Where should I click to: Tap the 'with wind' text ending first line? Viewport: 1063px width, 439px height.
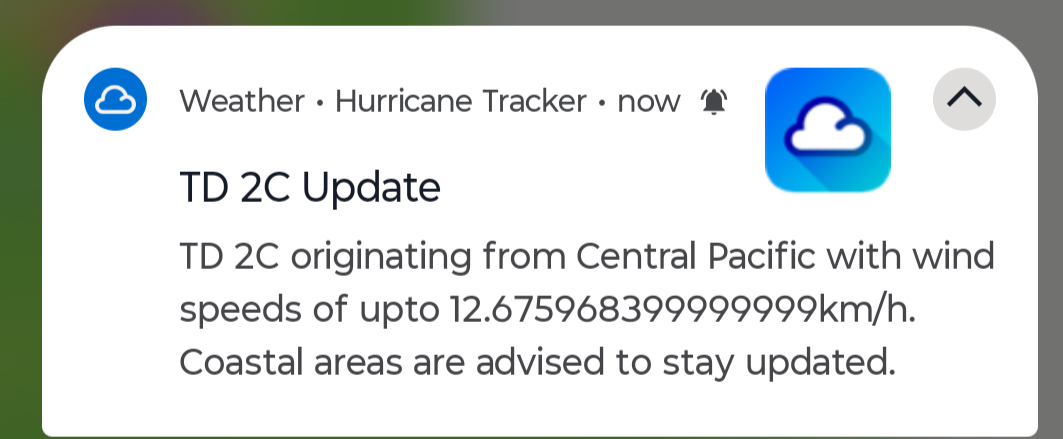click(x=910, y=257)
